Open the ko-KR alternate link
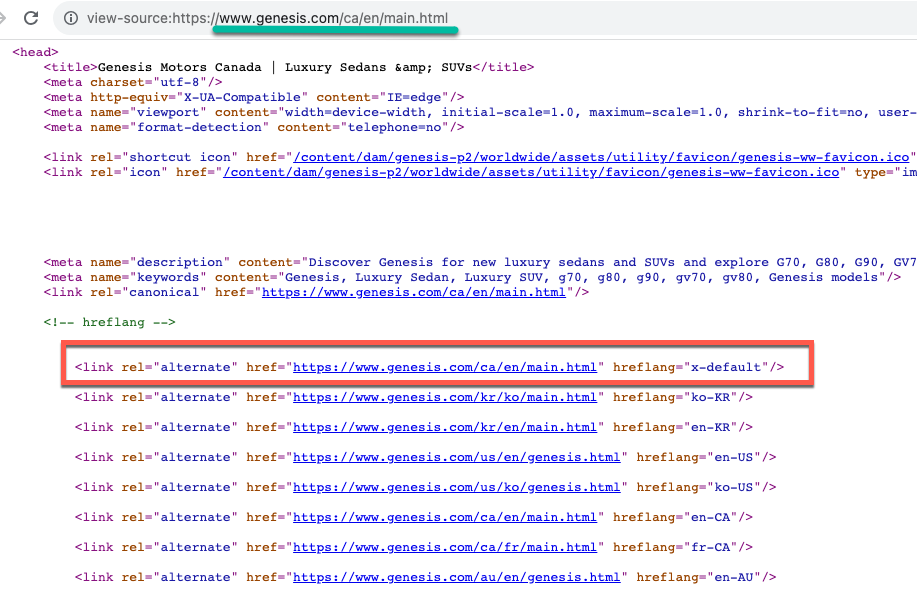917x592 pixels. (444, 397)
